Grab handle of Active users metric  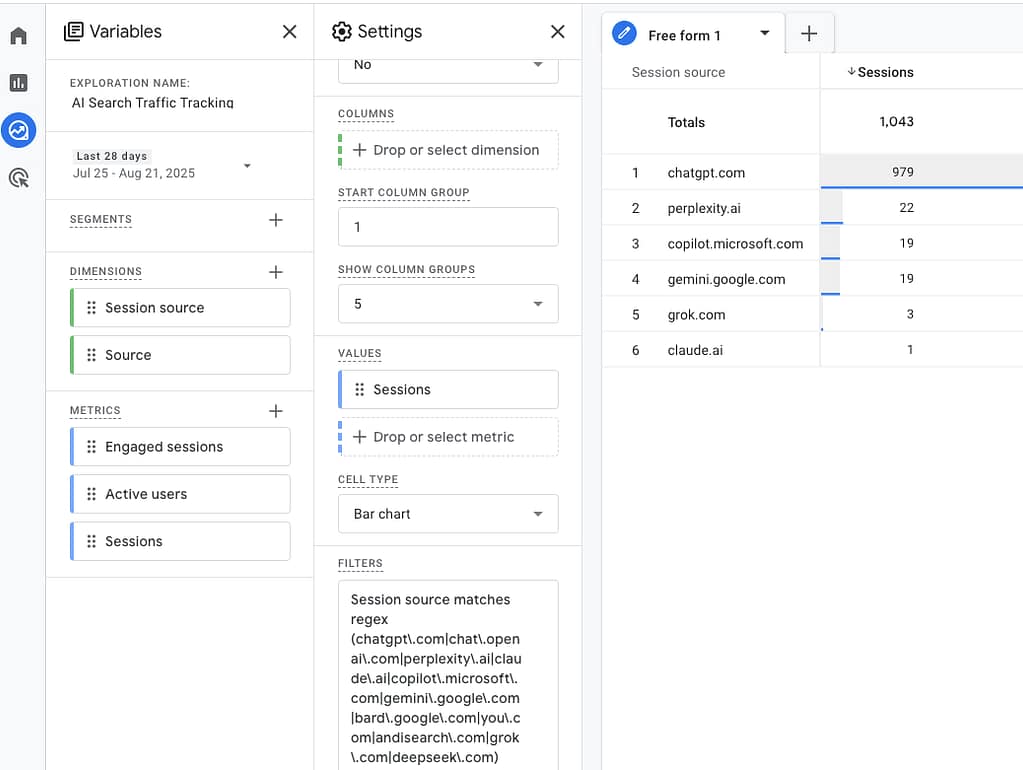point(91,494)
